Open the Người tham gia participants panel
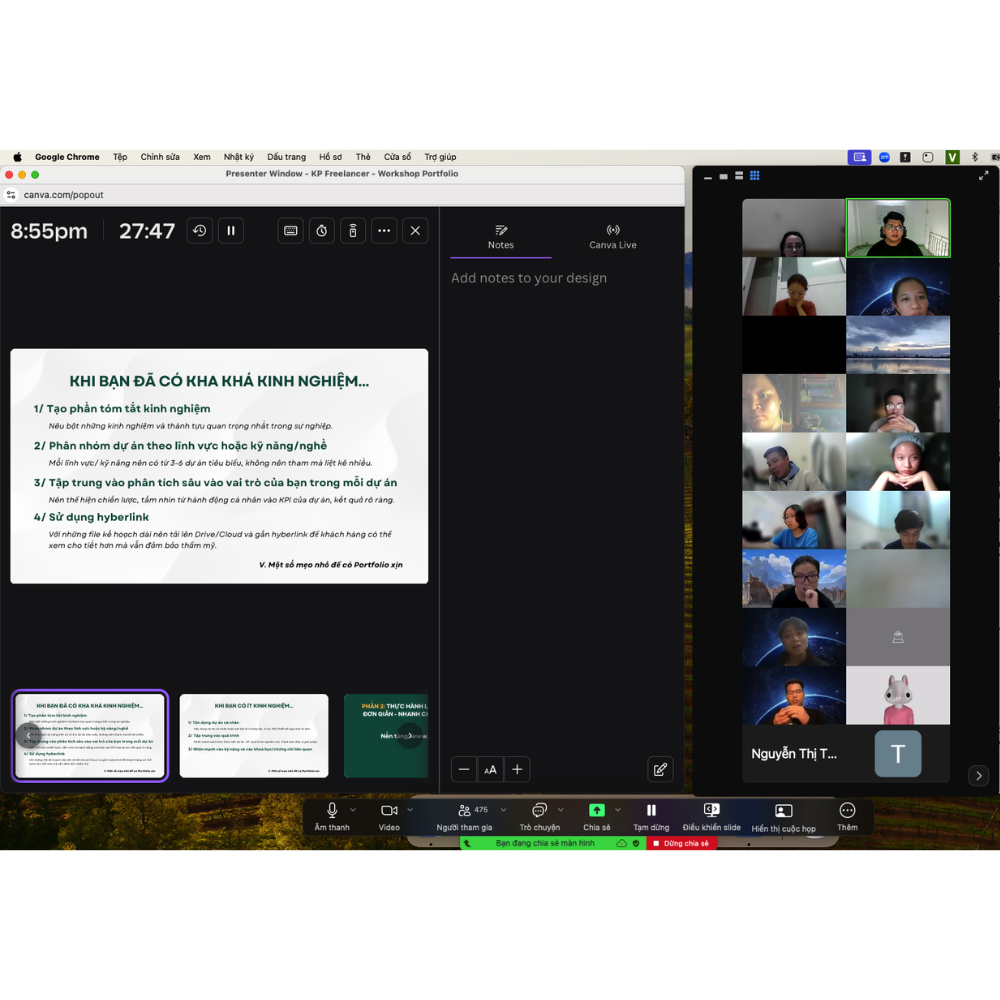The width and height of the screenshot is (1000, 1000). tap(464, 816)
